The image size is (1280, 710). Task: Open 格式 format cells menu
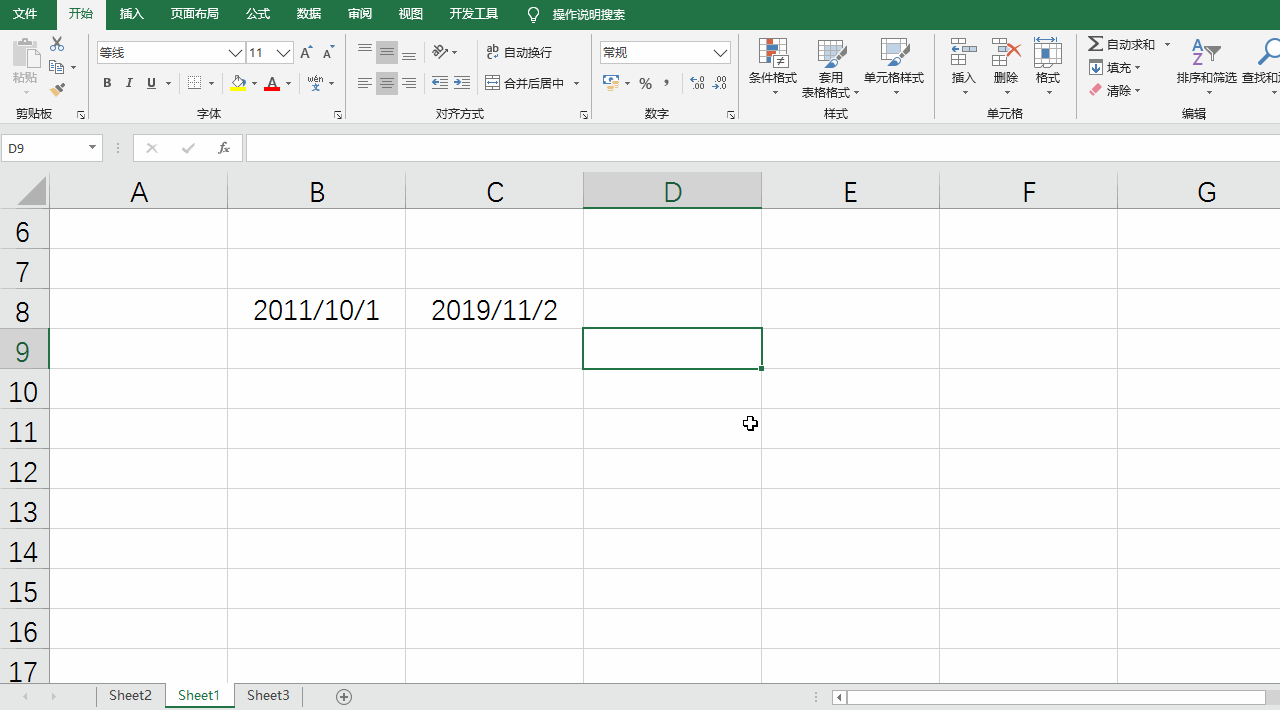click(x=1048, y=67)
